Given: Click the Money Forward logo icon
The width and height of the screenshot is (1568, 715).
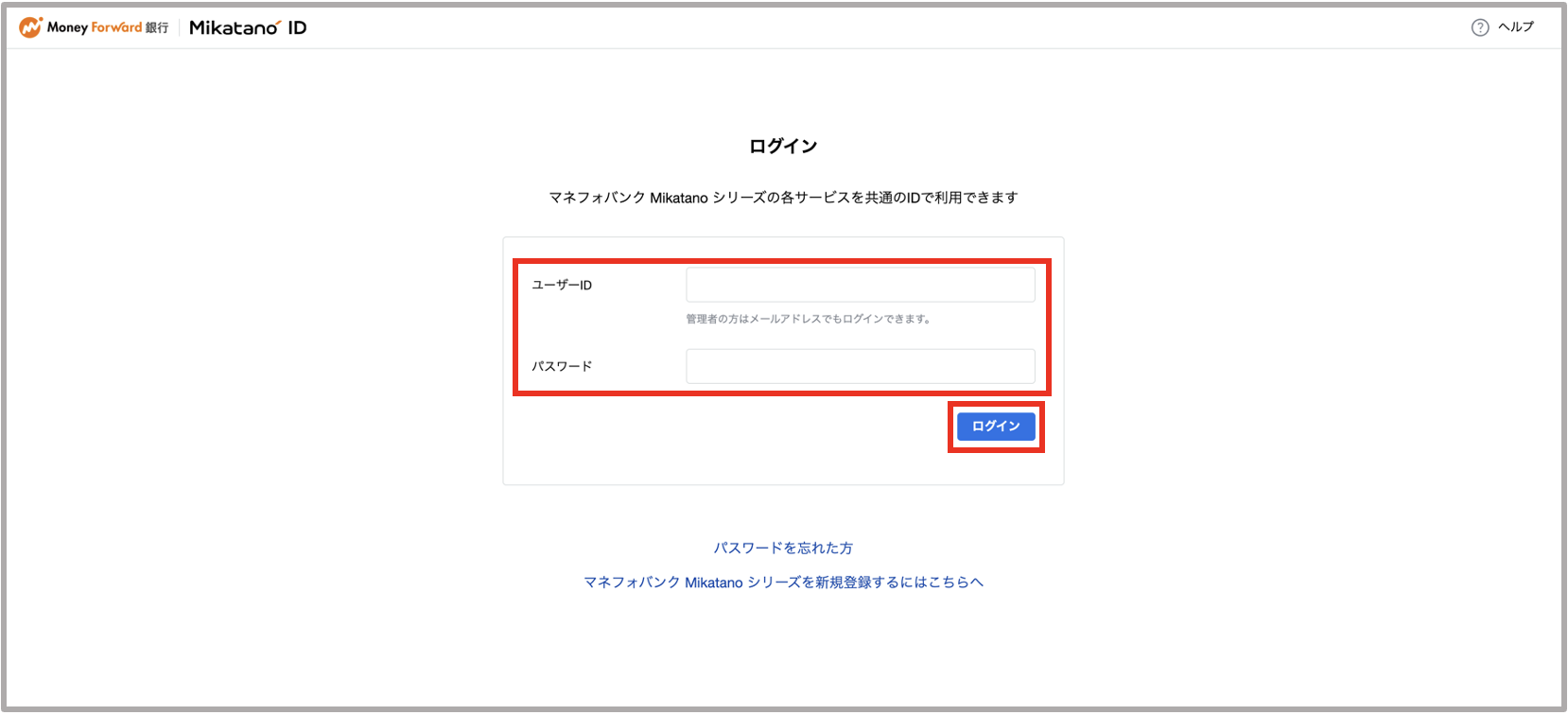Looking at the screenshot, I should (x=31, y=27).
